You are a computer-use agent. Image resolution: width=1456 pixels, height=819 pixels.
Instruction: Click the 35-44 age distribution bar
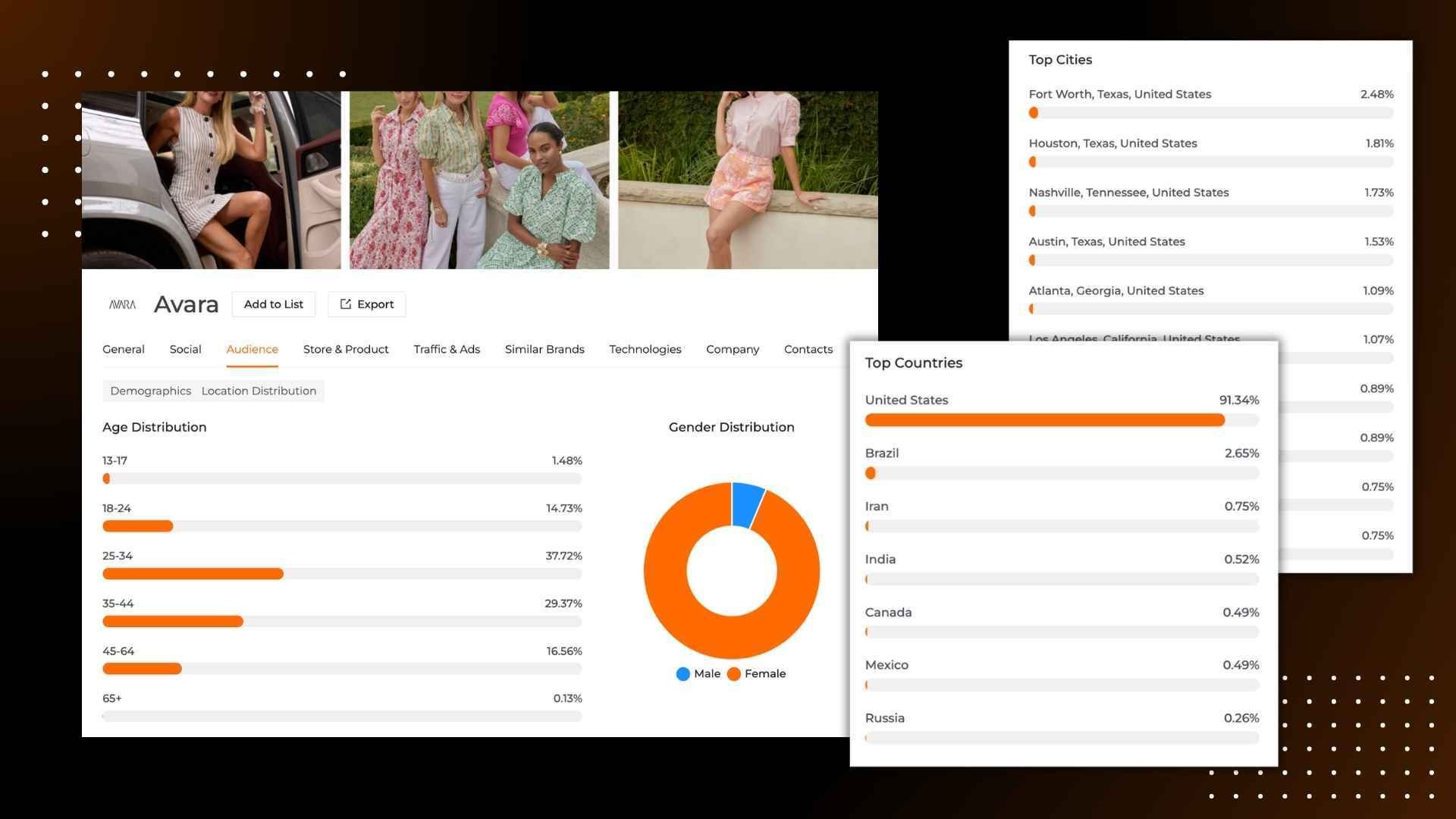point(342,622)
